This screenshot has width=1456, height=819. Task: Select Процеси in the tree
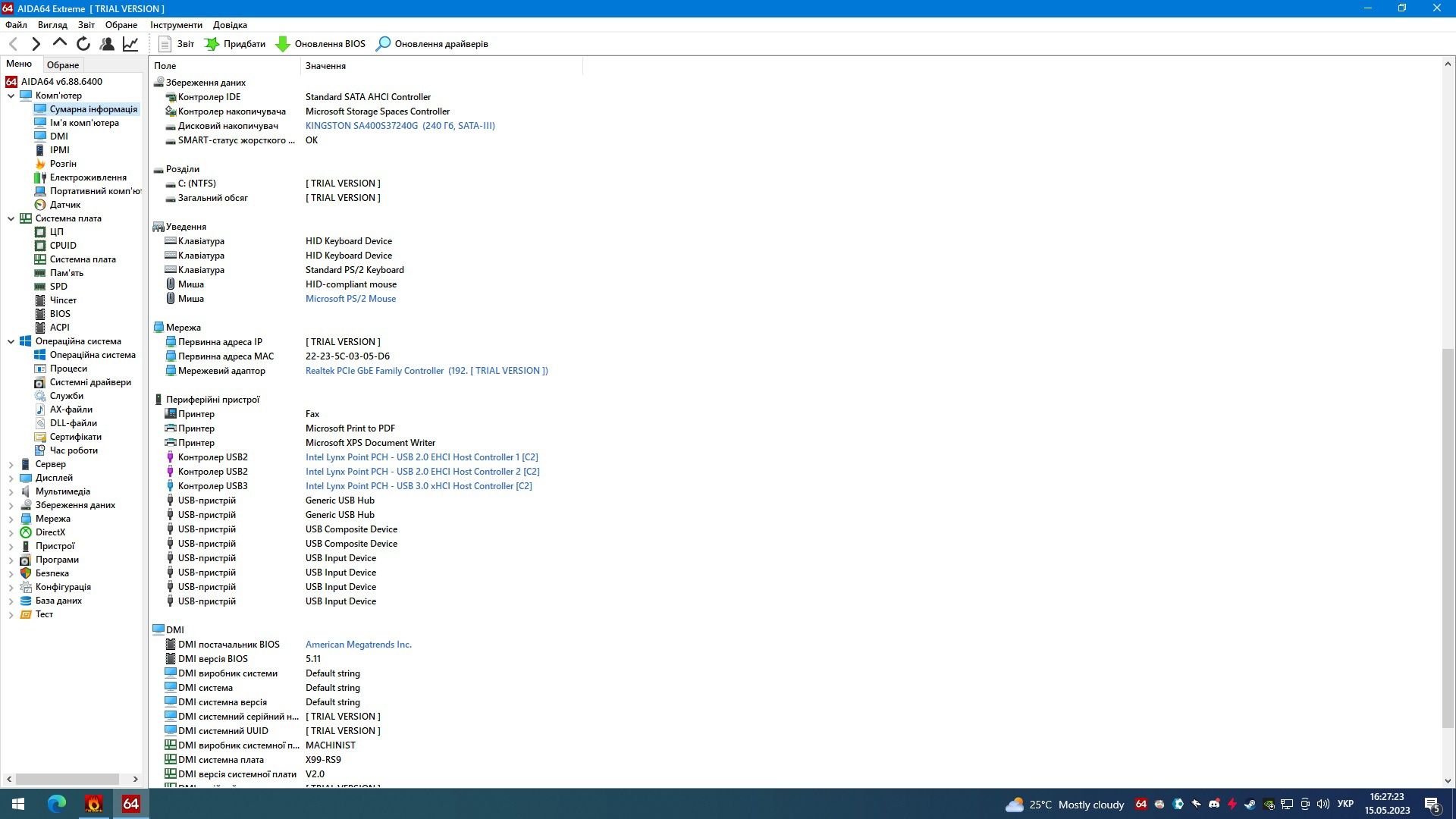coord(68,369)
